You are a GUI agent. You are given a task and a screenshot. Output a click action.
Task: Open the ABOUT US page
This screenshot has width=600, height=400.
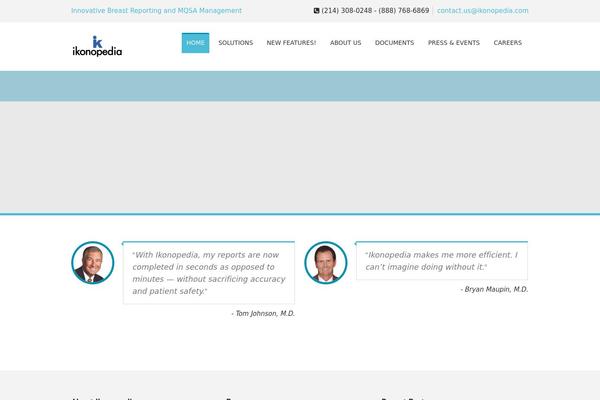coord(346,43)
